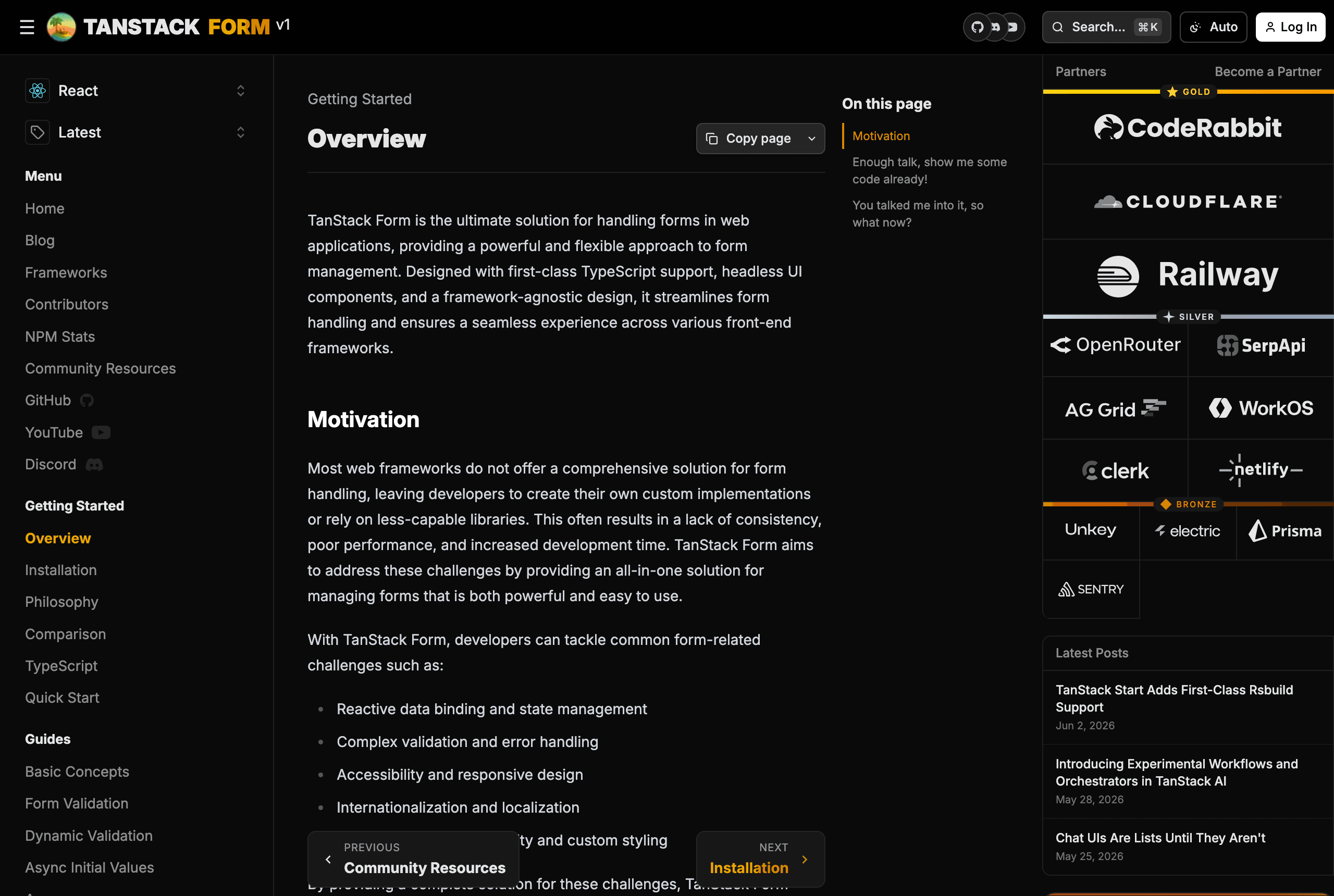Click the tag icon next to Latest
The width and height of the screenshot is (1334, 896).
(x=38, y=132)
